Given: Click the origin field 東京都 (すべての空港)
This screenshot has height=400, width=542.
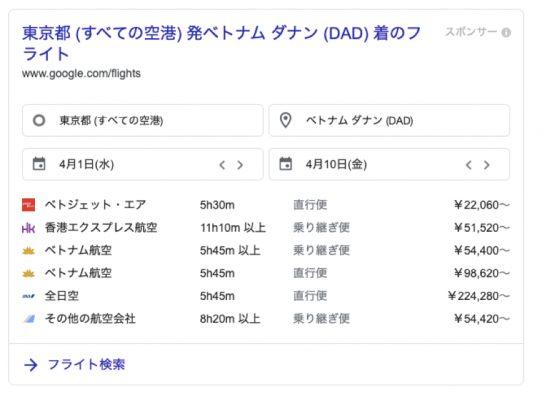Looking at the screenshot, I should click(x=143, y=120).
